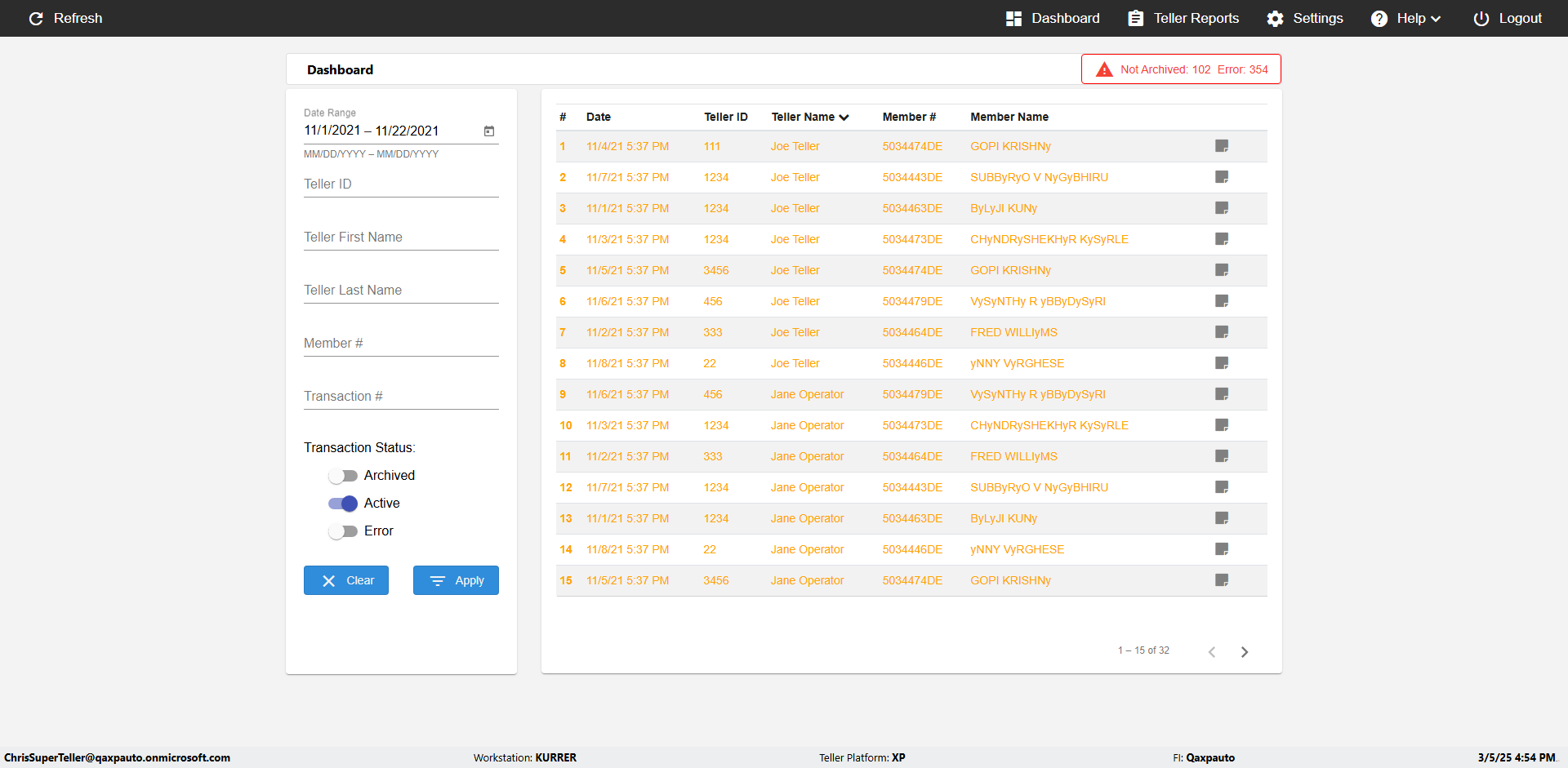Viewport: 1568px width, 768px height.
Task: Click the Member # filter field
Action: pyautogui.click(x=401, y=344)
